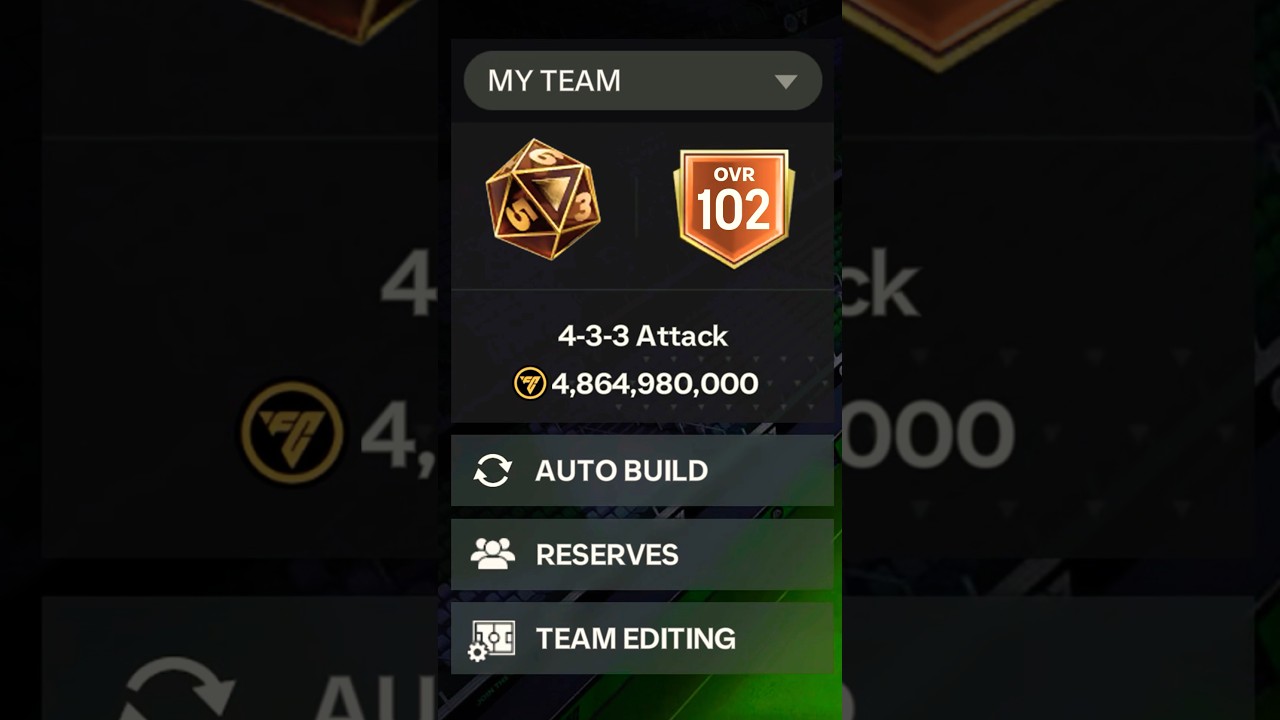Tap the Auto Build refresh arrows icon

tap(493, 470)
